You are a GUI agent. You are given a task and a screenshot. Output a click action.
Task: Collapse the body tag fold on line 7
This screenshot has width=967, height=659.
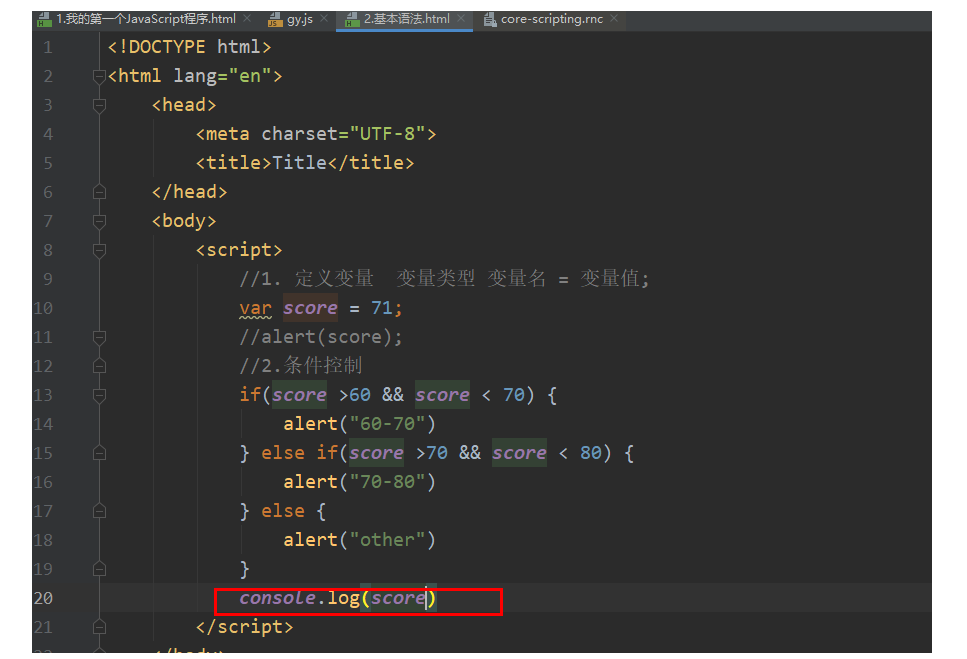[99, 221]
